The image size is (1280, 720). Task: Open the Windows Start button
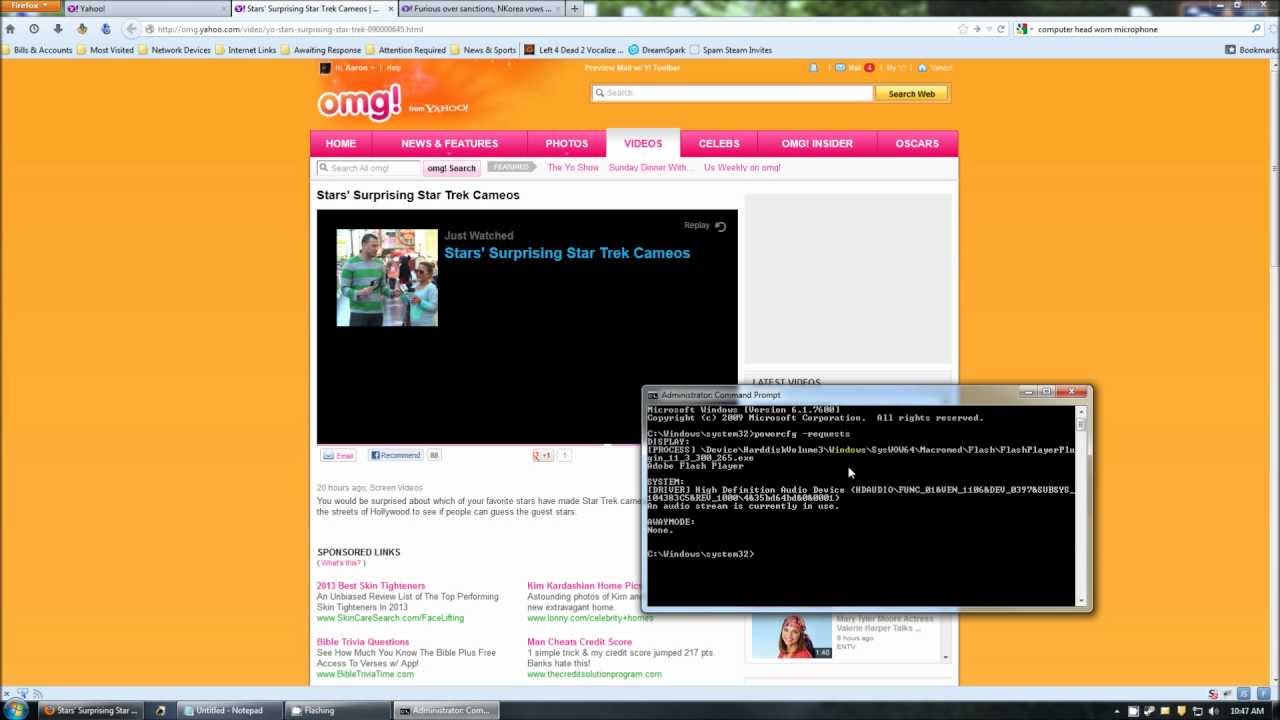pyautogui.click(x=16, y=710)
